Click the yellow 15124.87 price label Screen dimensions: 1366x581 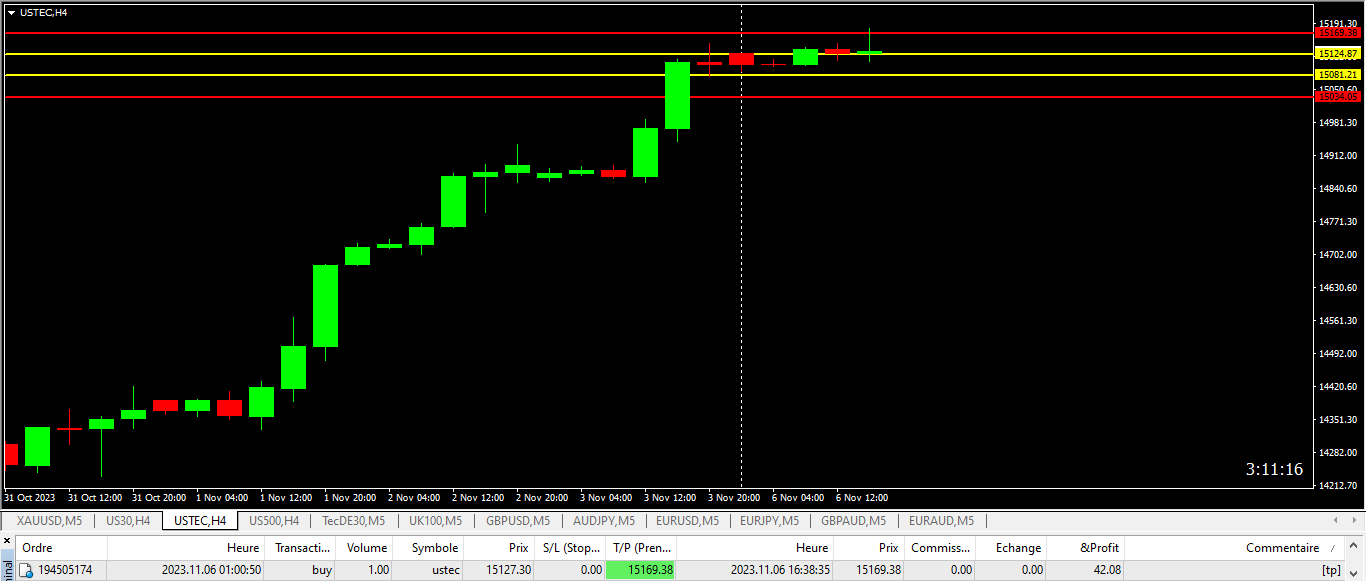(x=1337, y=54)
